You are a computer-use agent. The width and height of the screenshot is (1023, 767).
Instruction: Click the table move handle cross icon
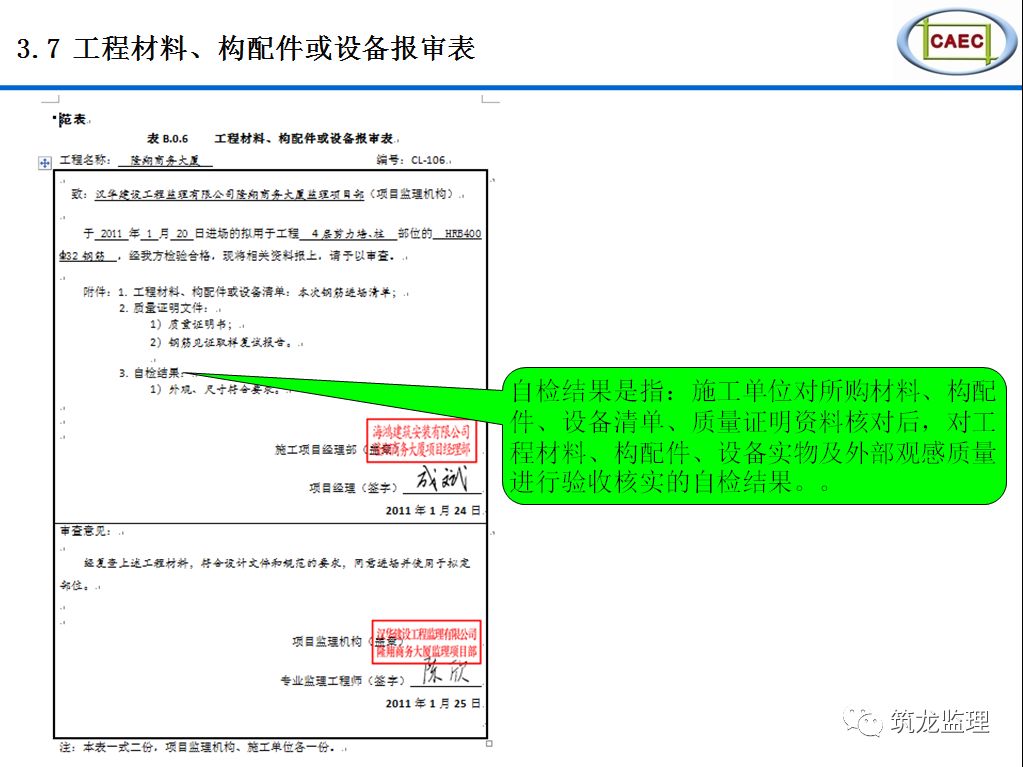(44, 162)
